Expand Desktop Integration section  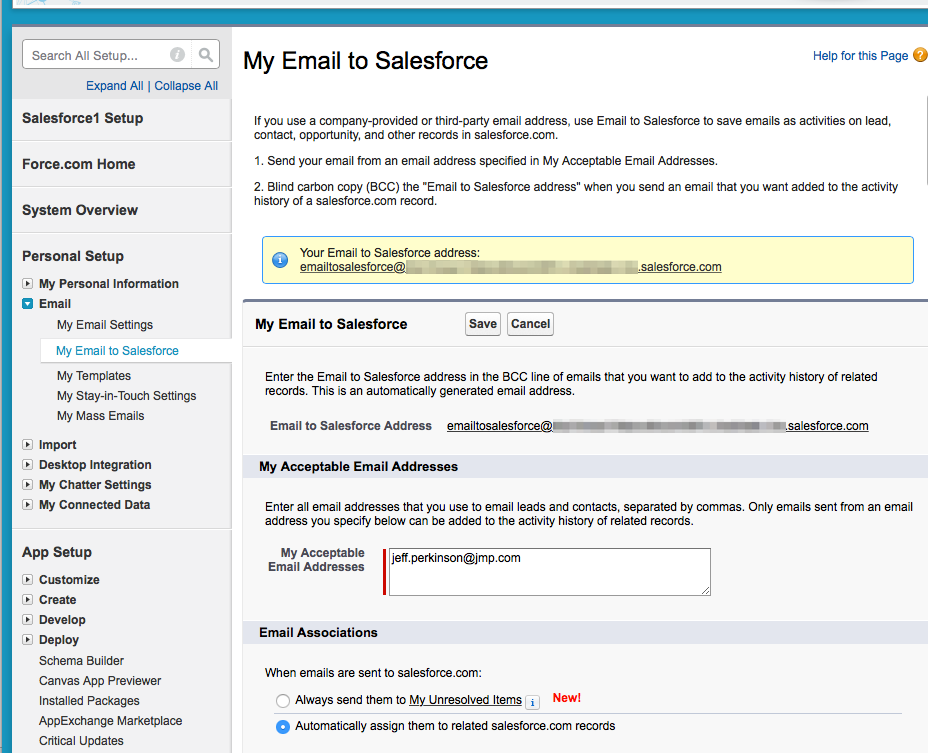click(27, 465)
